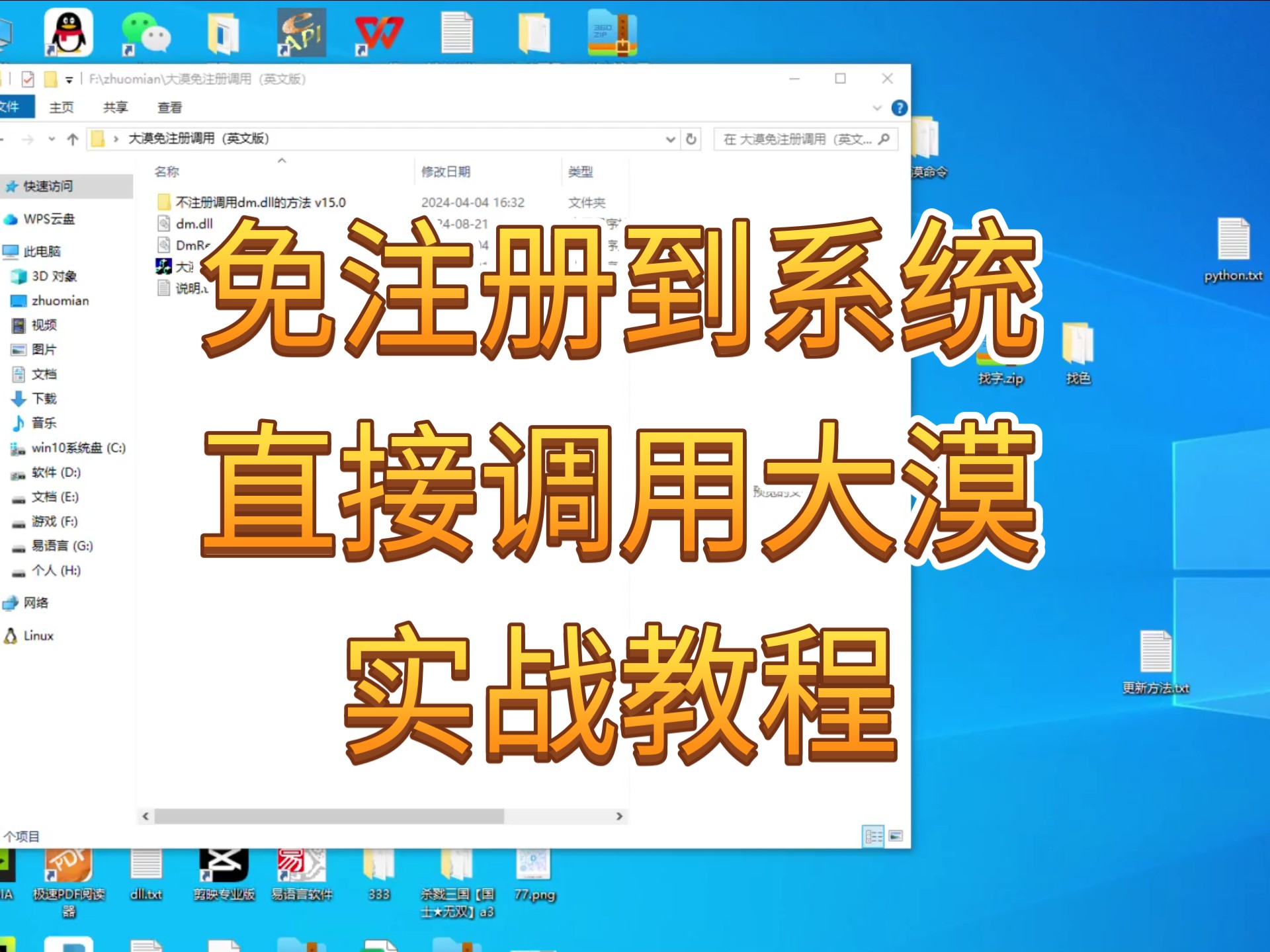Open the 360 ZIP archive icon
The image size is (1270, 952).
612,33
